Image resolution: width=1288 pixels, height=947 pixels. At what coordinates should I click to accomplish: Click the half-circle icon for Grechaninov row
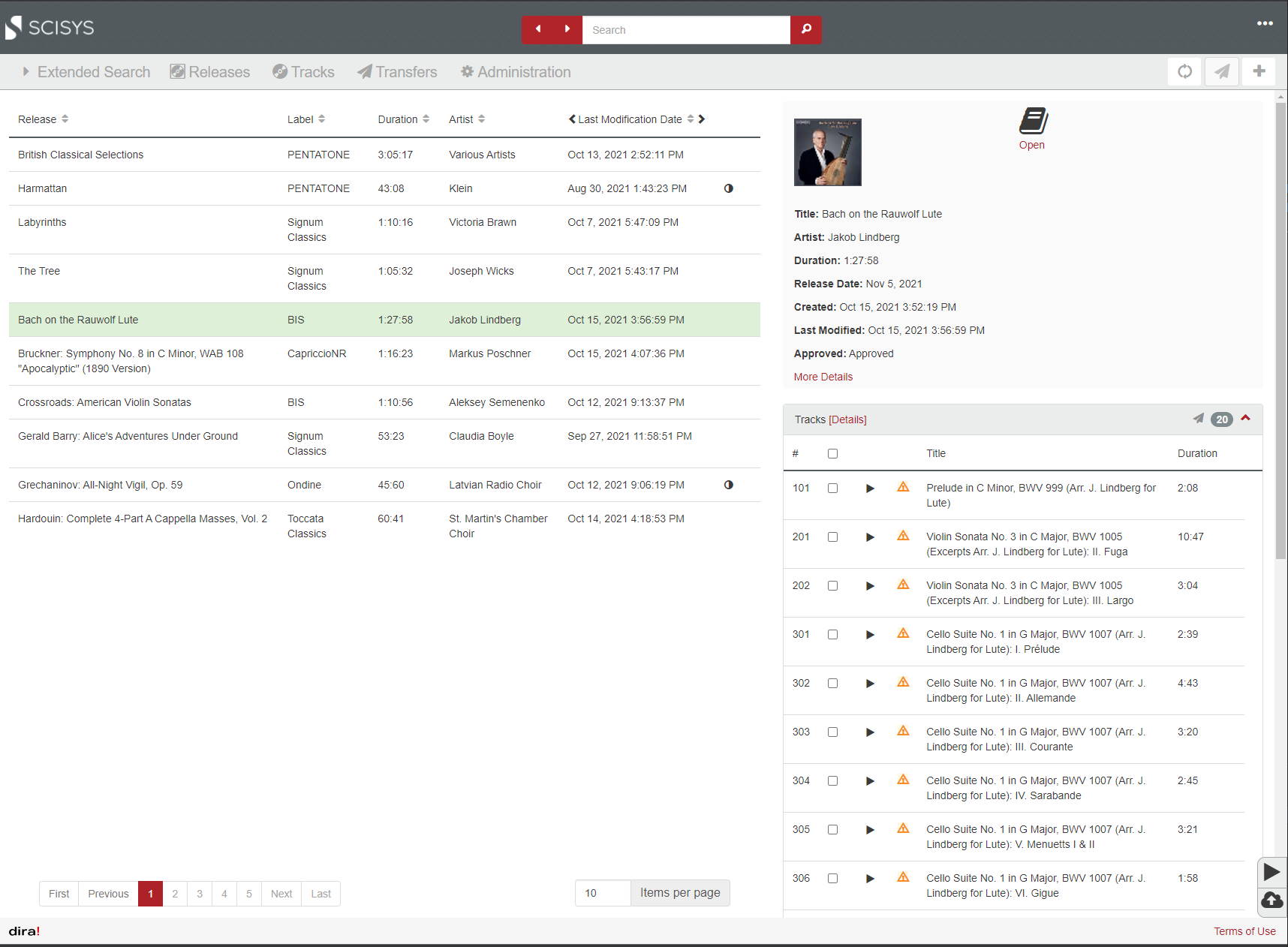pyautogui.click(x=728, y=485)
